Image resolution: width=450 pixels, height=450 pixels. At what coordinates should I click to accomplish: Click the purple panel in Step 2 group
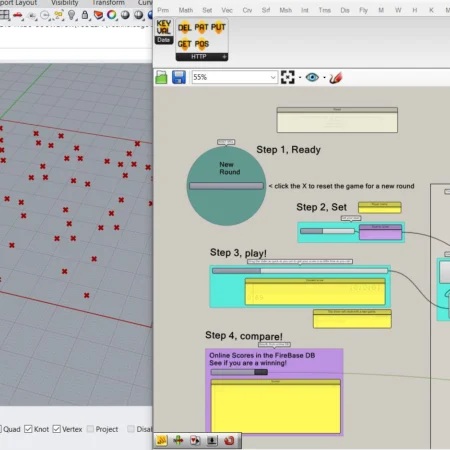point(380,232)
